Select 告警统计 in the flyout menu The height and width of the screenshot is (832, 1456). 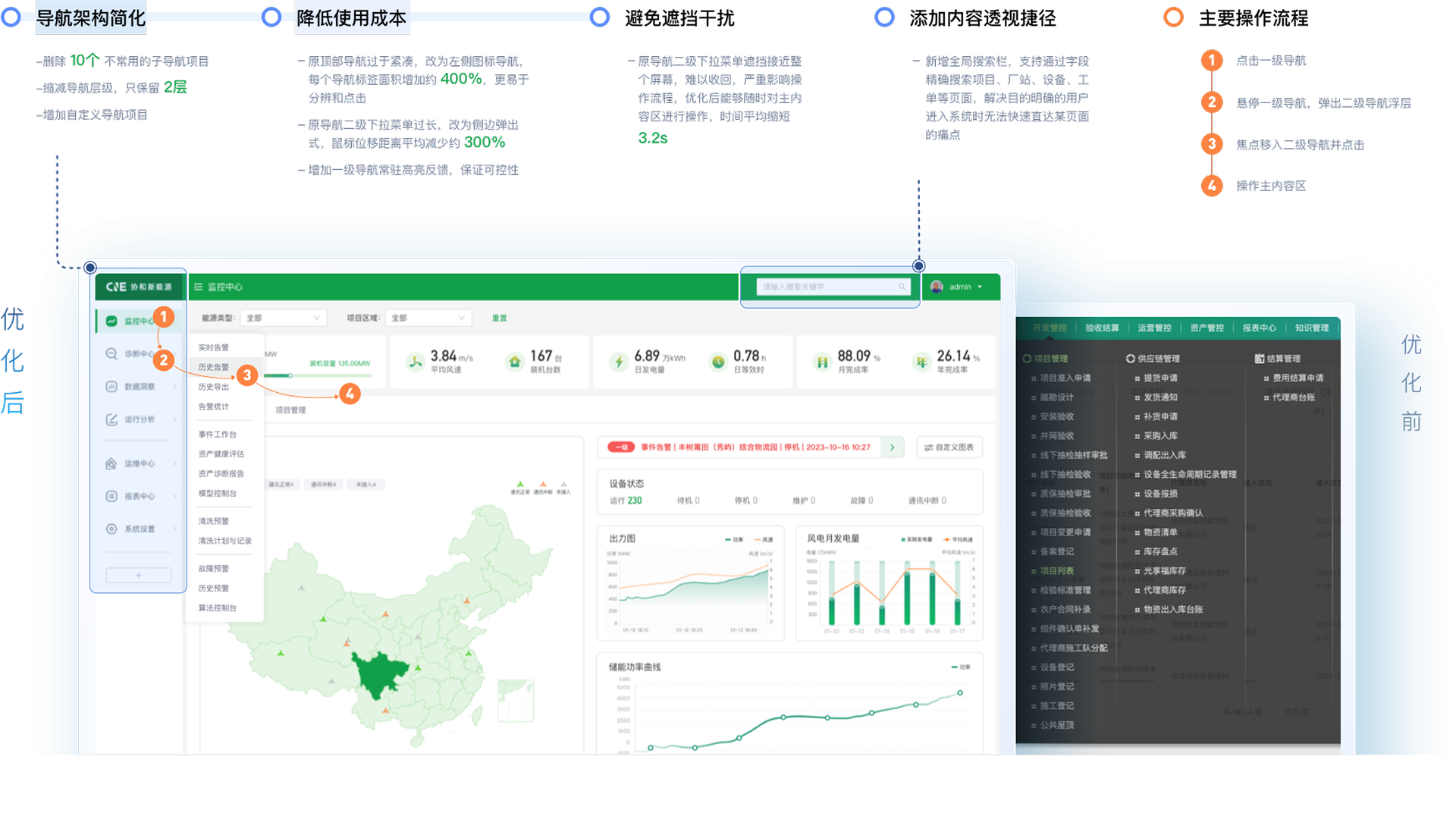(214, 407)
